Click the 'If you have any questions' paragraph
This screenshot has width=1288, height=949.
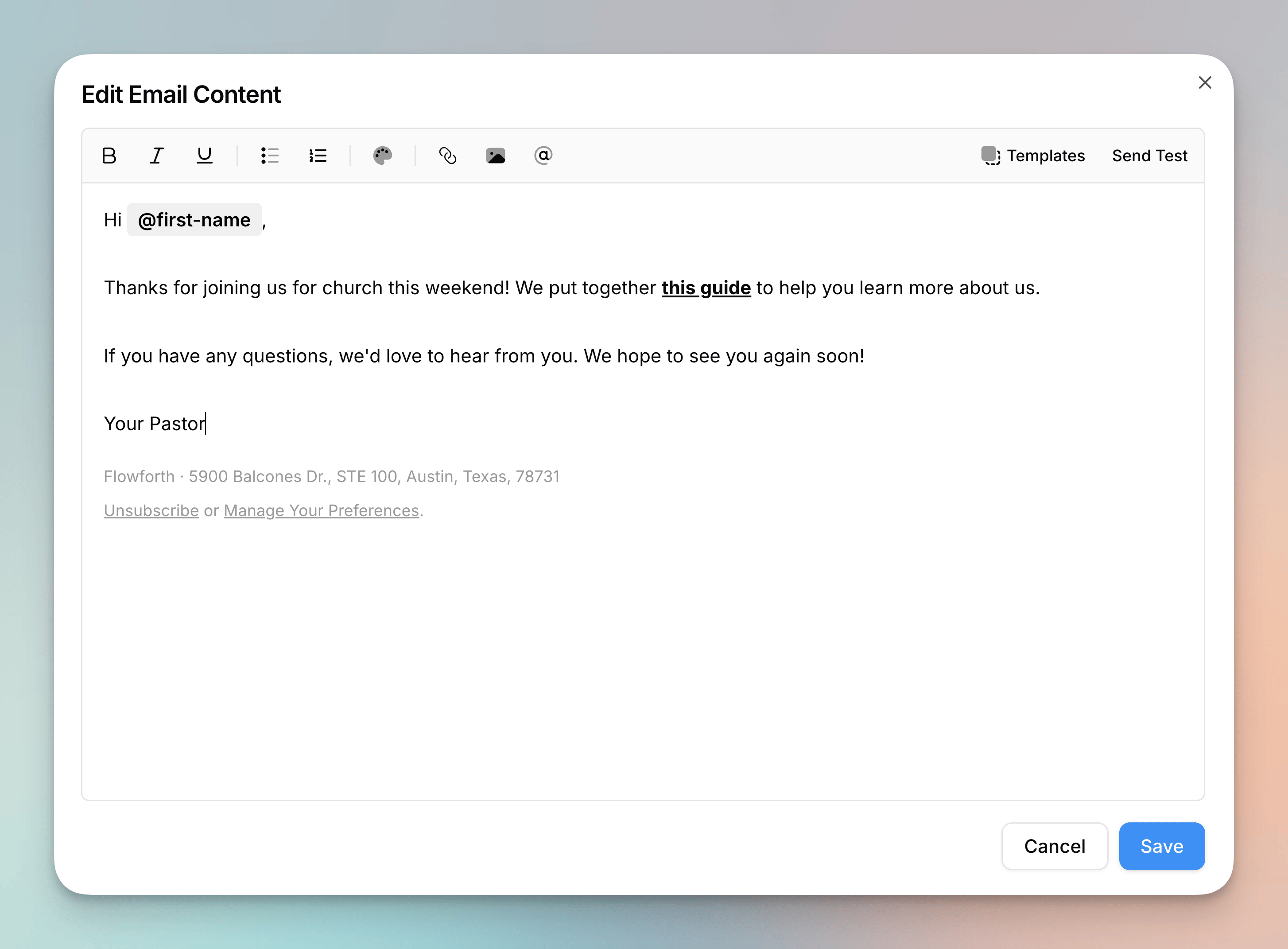(484, 356)
